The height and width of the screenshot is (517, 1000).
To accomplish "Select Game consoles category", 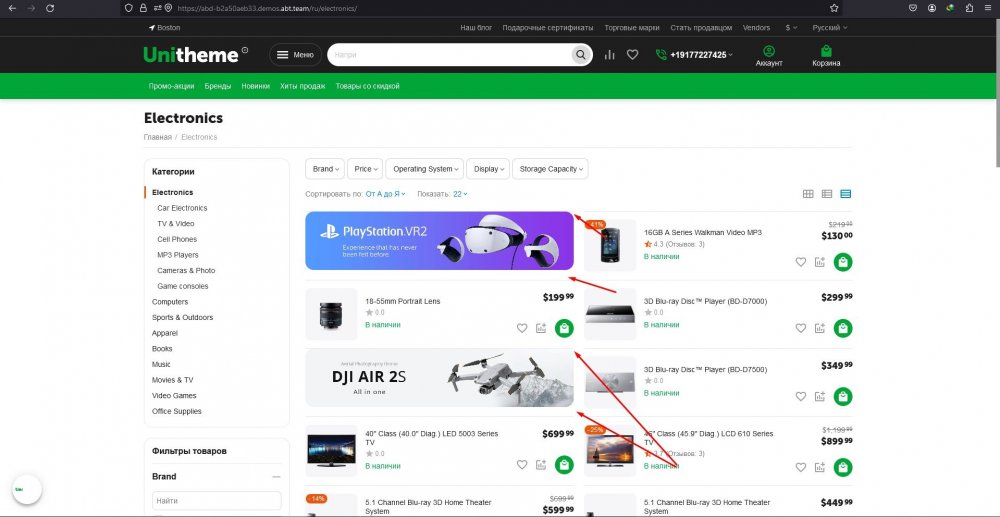I will coord(183,286).
